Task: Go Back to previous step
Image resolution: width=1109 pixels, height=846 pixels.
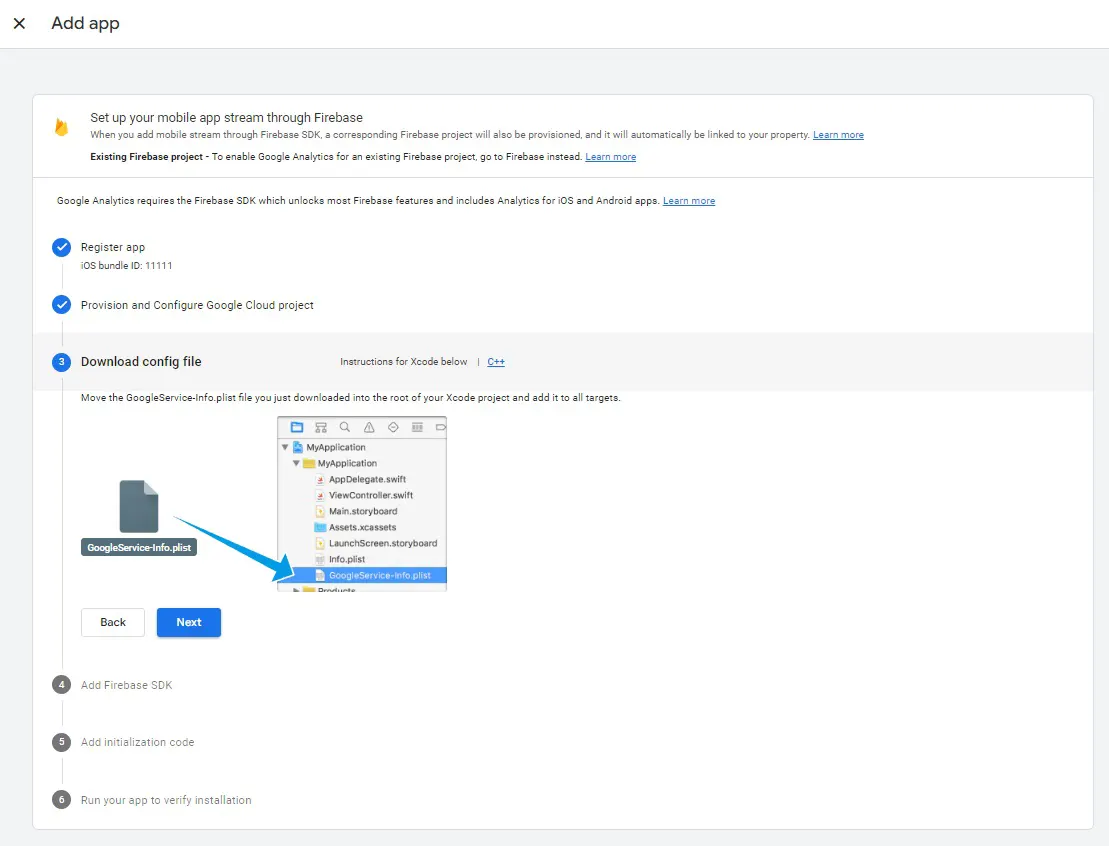Action: pos(112,622)
